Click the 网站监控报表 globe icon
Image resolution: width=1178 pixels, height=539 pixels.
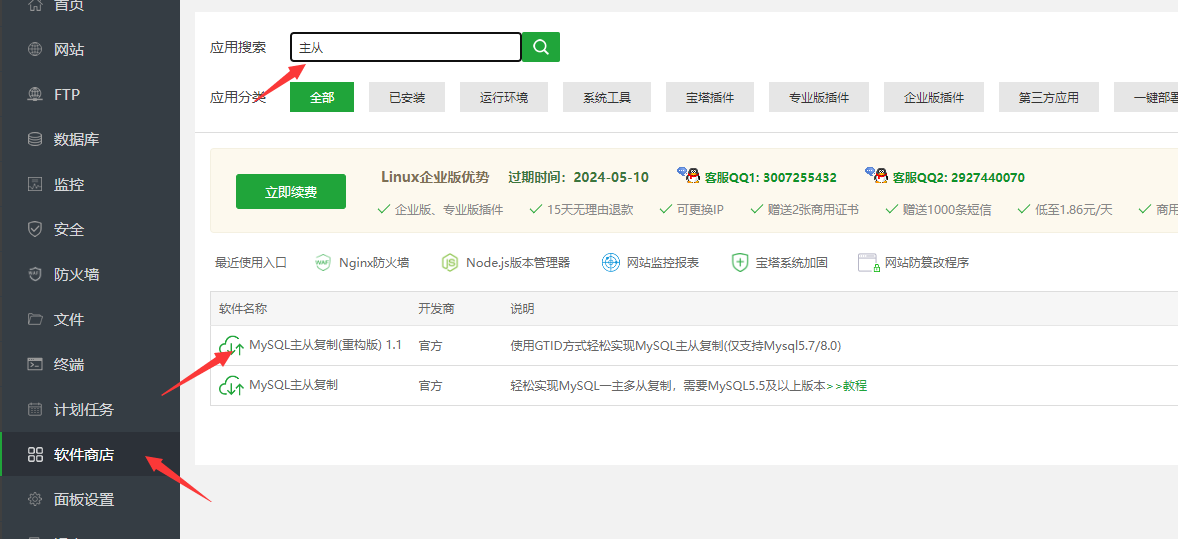click(611, 262)
